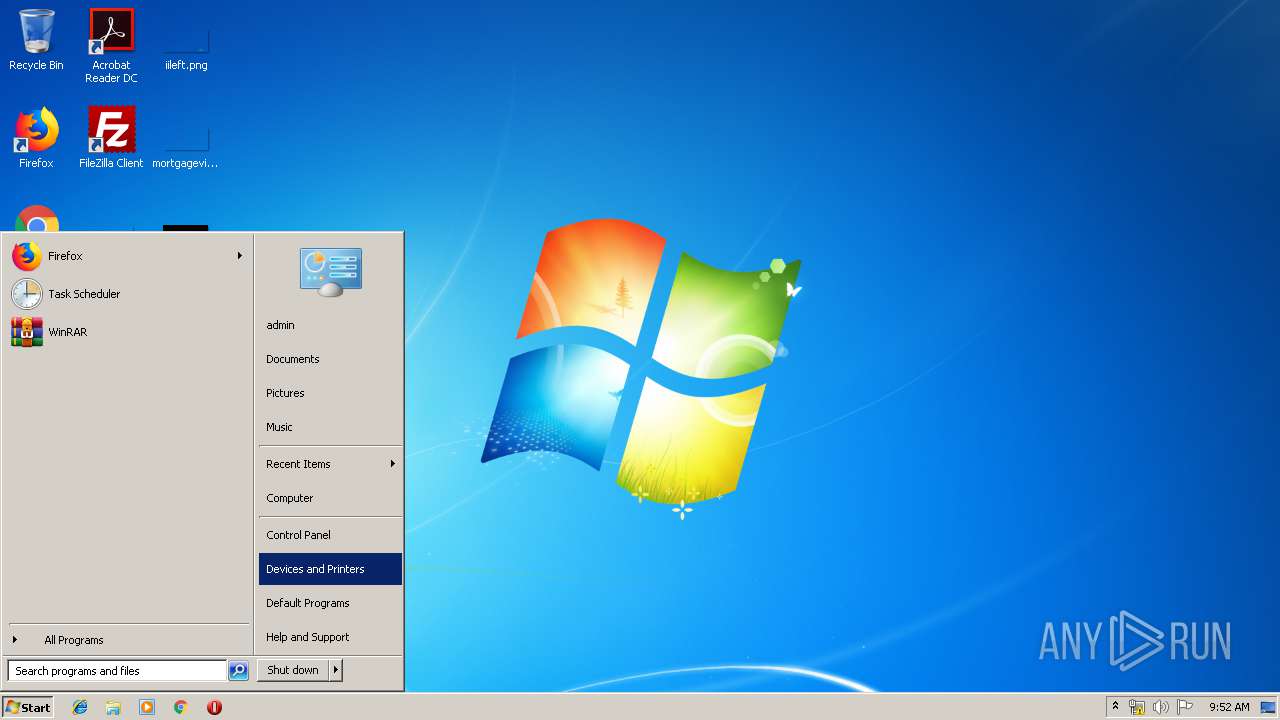Open the admin user folder

coord(330,325)
